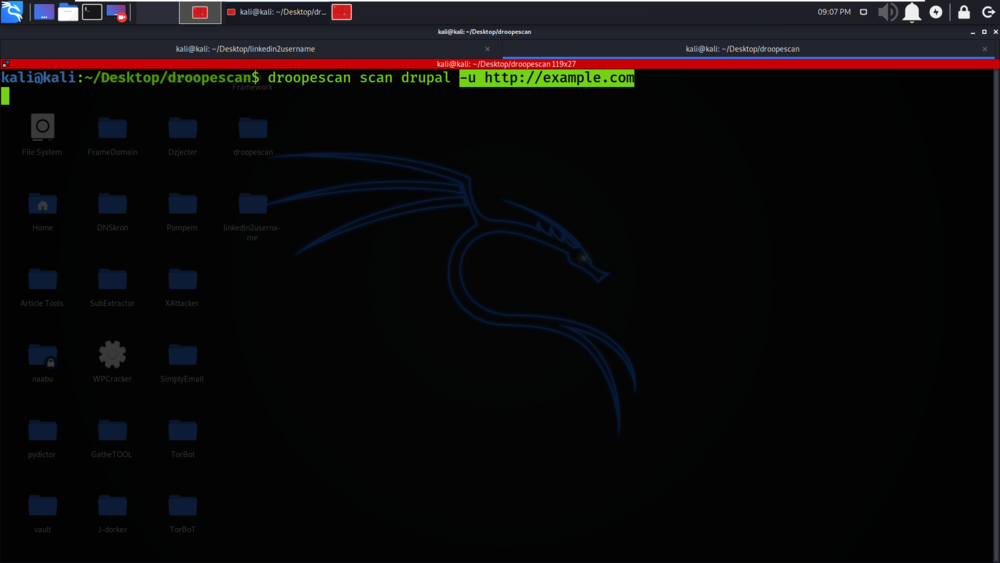Image resolution: width=1000 pixels, height=563 pixels.
Task: Click the show desktop panel icon
Action: tap(44, 12)
